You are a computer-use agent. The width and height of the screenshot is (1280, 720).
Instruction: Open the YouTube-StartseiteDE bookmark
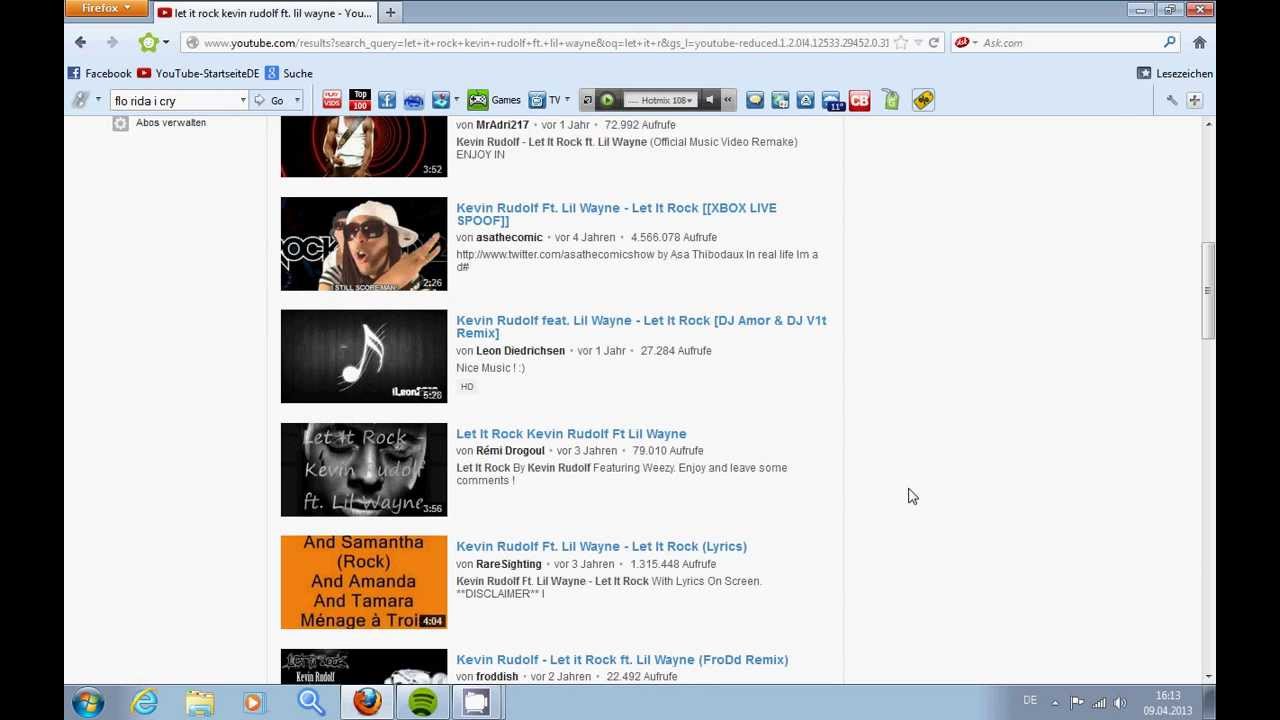tap(198, 73)
